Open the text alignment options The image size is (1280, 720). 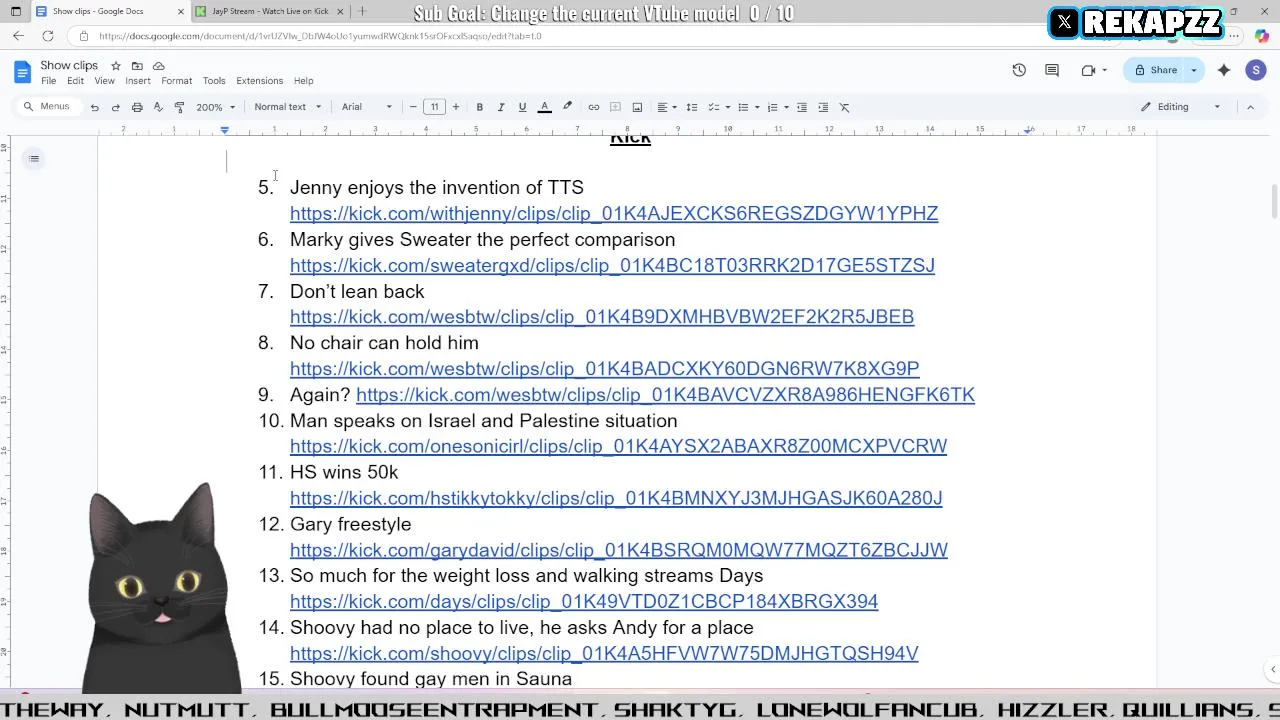(x=666, y=107)
